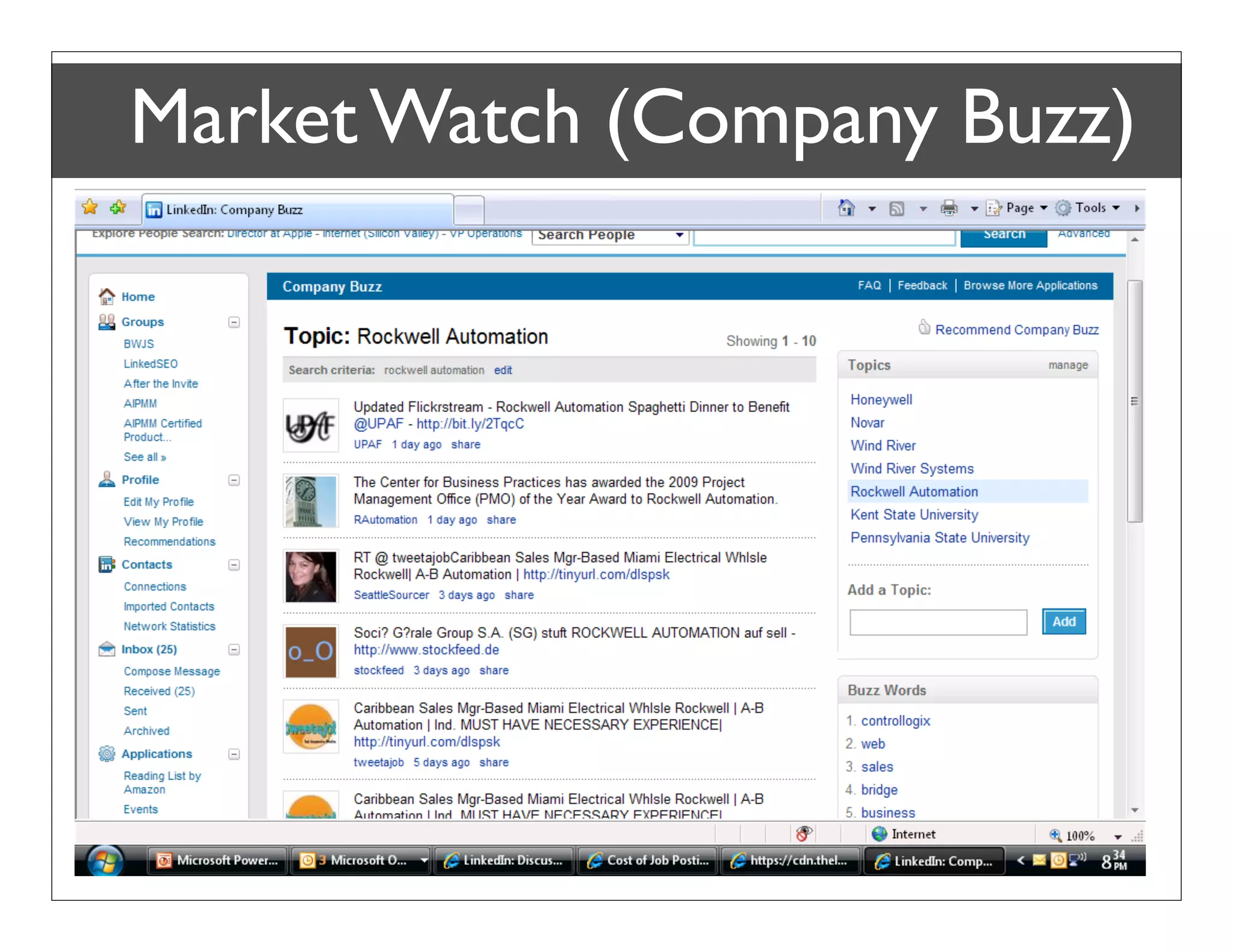Click the browser Home toolbar icon

(x=846, y=208)
